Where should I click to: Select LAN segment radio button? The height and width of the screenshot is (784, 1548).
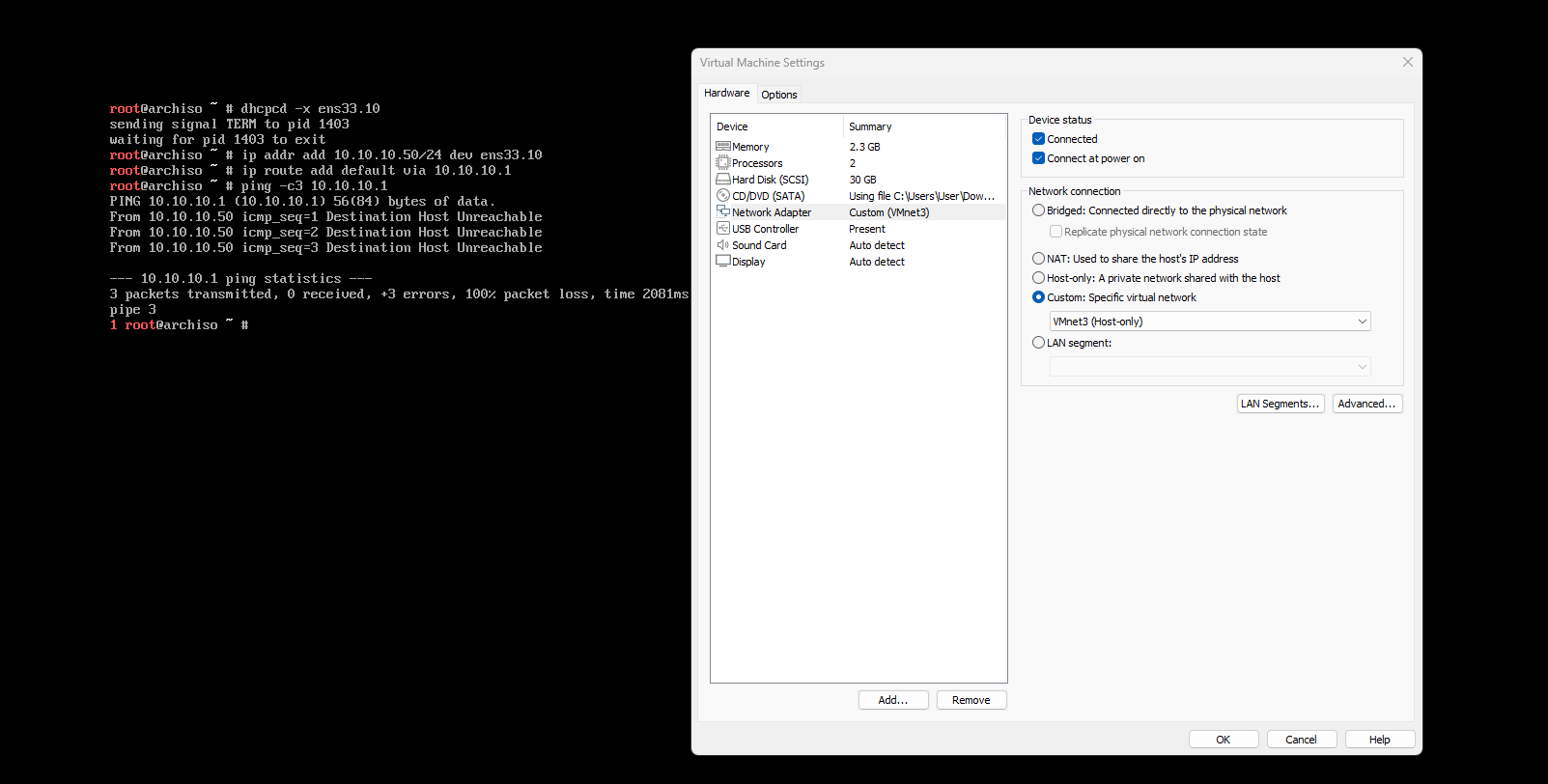click(1039, 343)
